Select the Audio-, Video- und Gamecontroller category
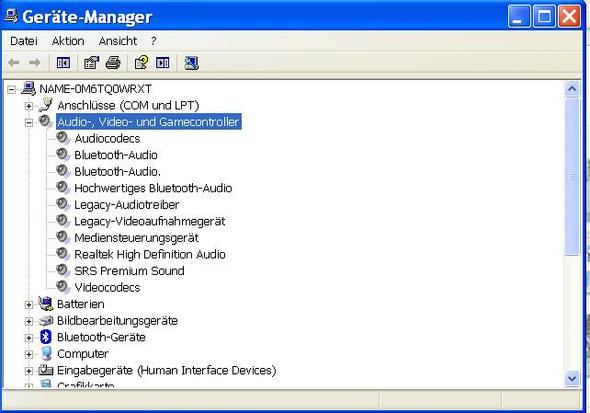Image resolution: width=590 pixels, height=413 pixels. pos(148,122)
